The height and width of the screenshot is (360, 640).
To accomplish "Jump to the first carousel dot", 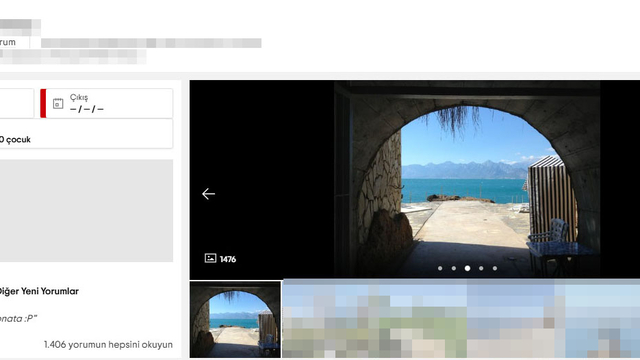I will pos(440,268).
